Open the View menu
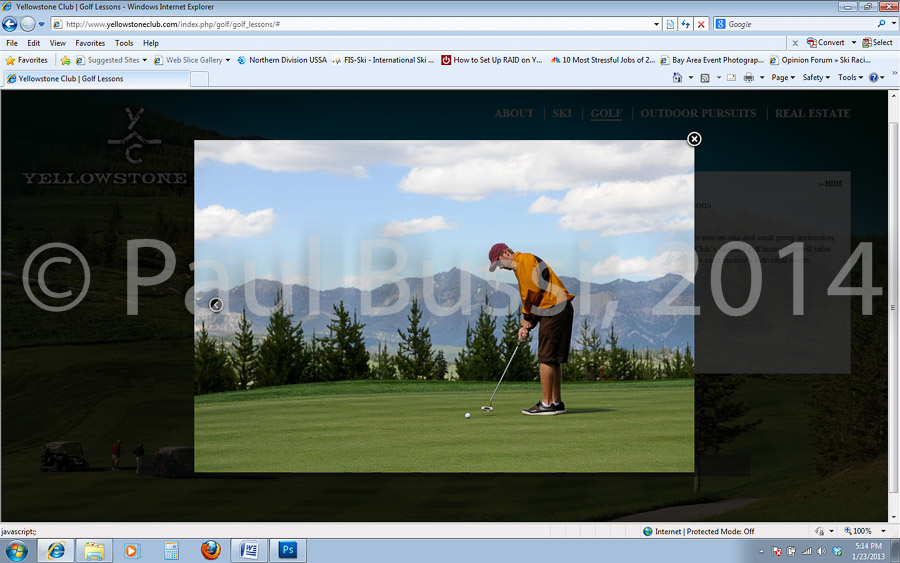Viewport: 900px width, 563px height. pyautogui.click(x=57, y=43)
